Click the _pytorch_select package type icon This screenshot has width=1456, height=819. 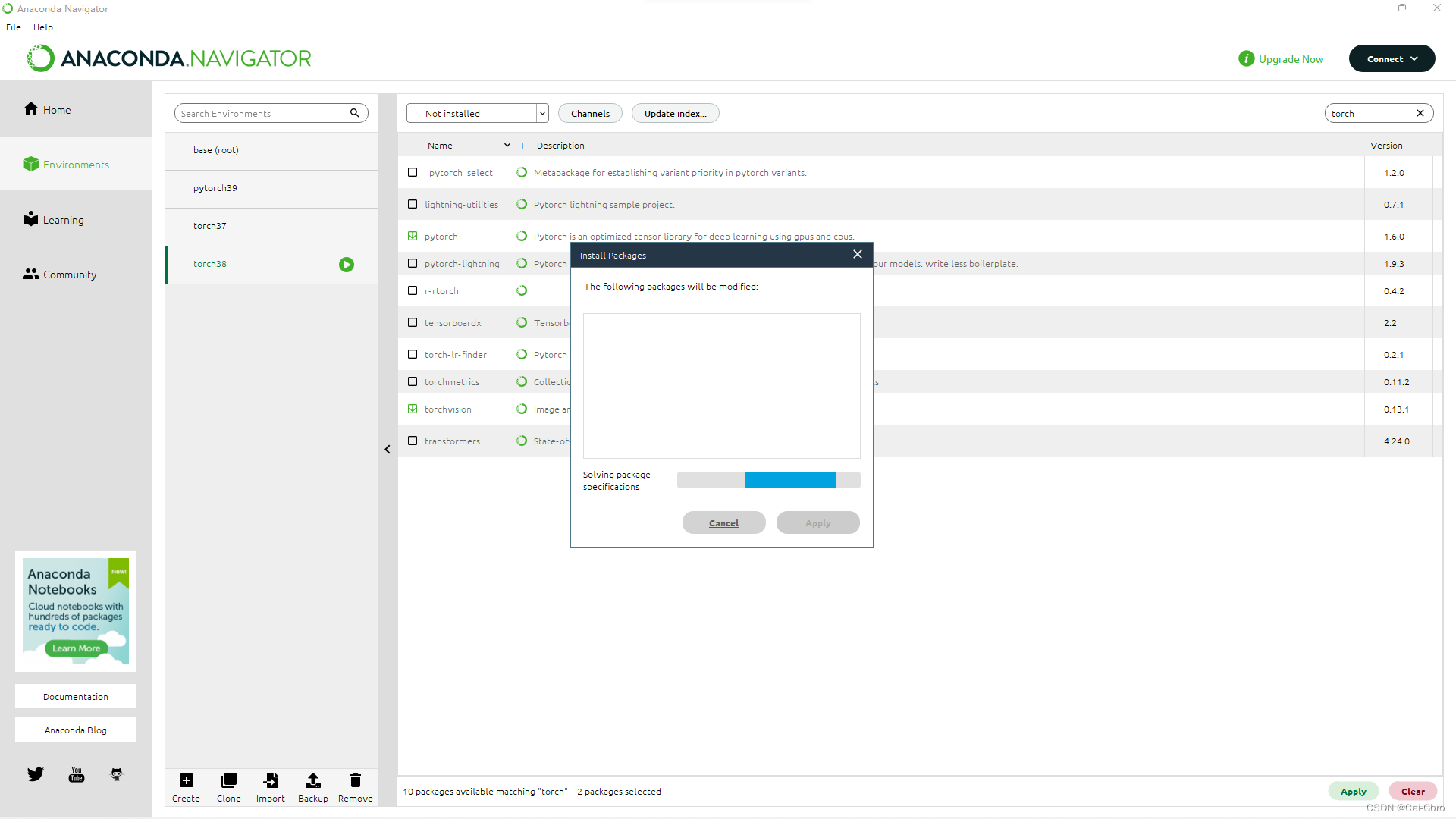(x=522, y=172)
